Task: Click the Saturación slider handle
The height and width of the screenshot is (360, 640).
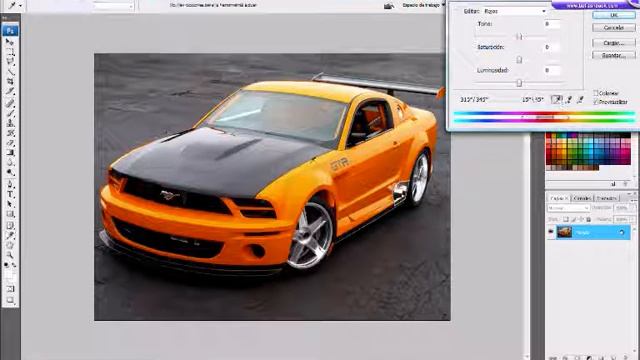Action: 519,60
